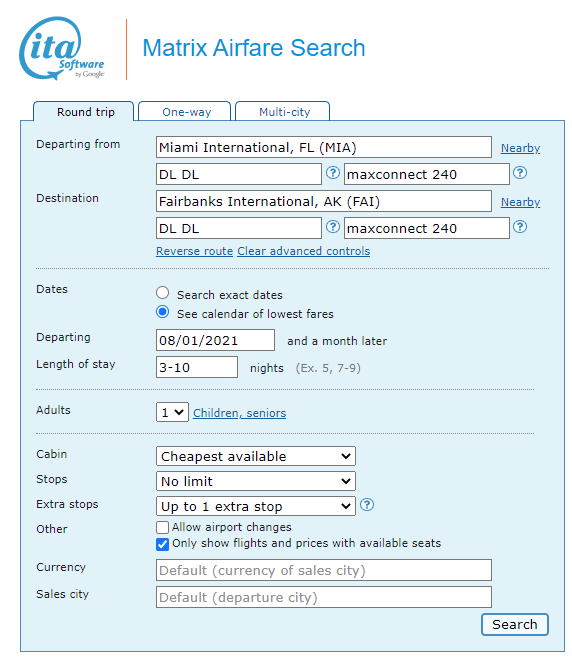Screen dimensions: 572x665
Task: Open the Adults count dropdown
Action: click(172, 412)
